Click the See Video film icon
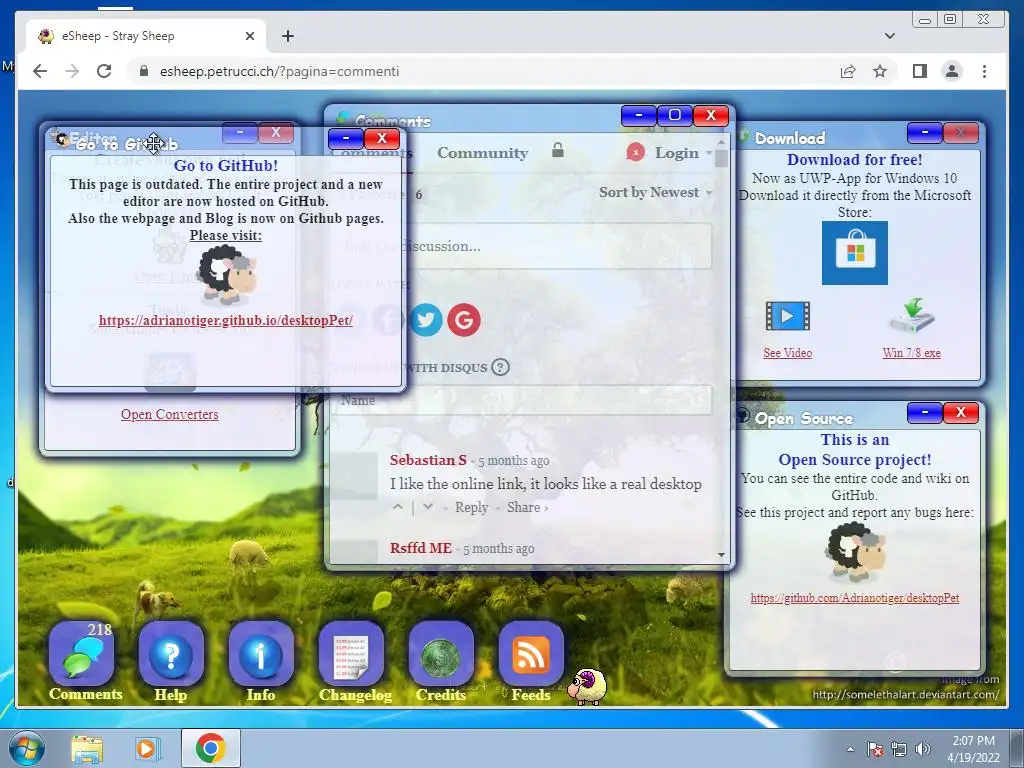The height and width of the screenshot is (768, 1024). pos(788,317)
